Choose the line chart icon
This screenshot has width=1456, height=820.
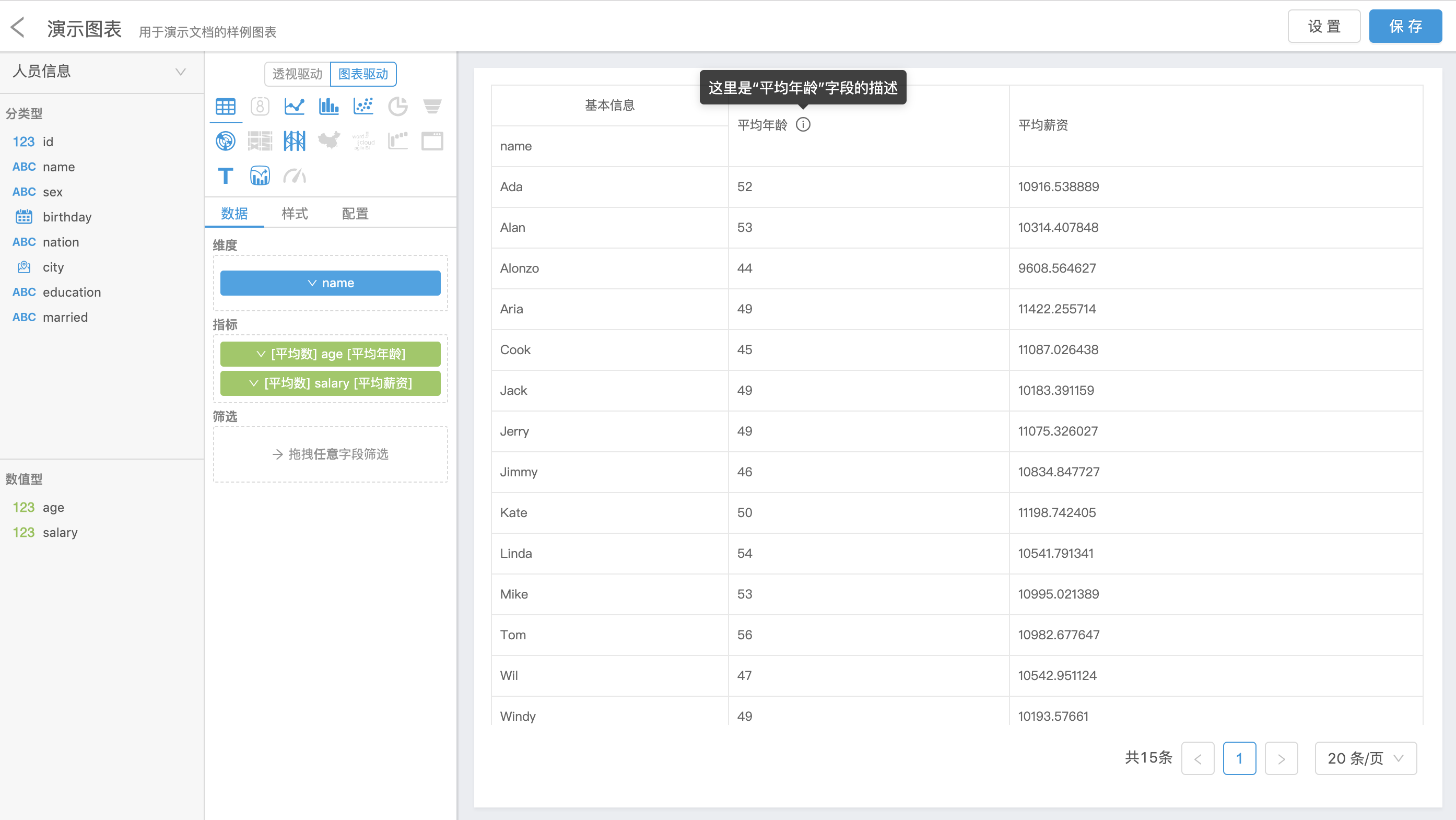click(294, 106)
